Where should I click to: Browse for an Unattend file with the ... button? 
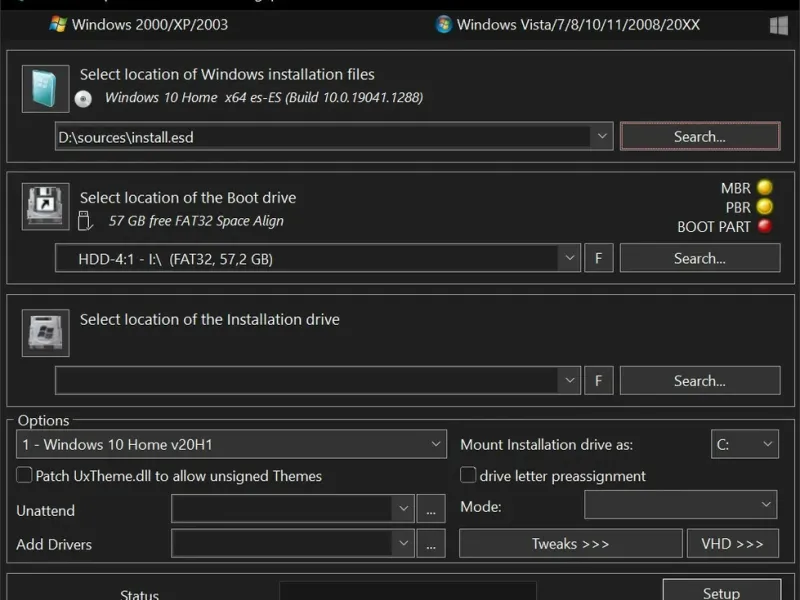[x=431, y=509]
